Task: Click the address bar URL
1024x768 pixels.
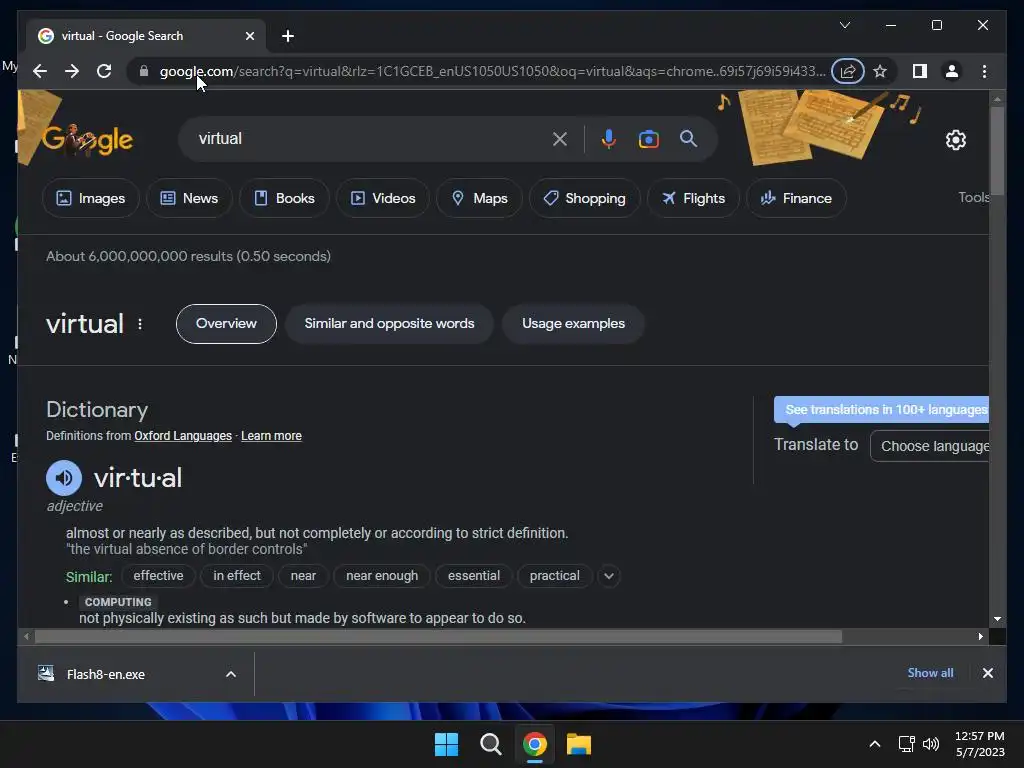Action: point(492,71)
